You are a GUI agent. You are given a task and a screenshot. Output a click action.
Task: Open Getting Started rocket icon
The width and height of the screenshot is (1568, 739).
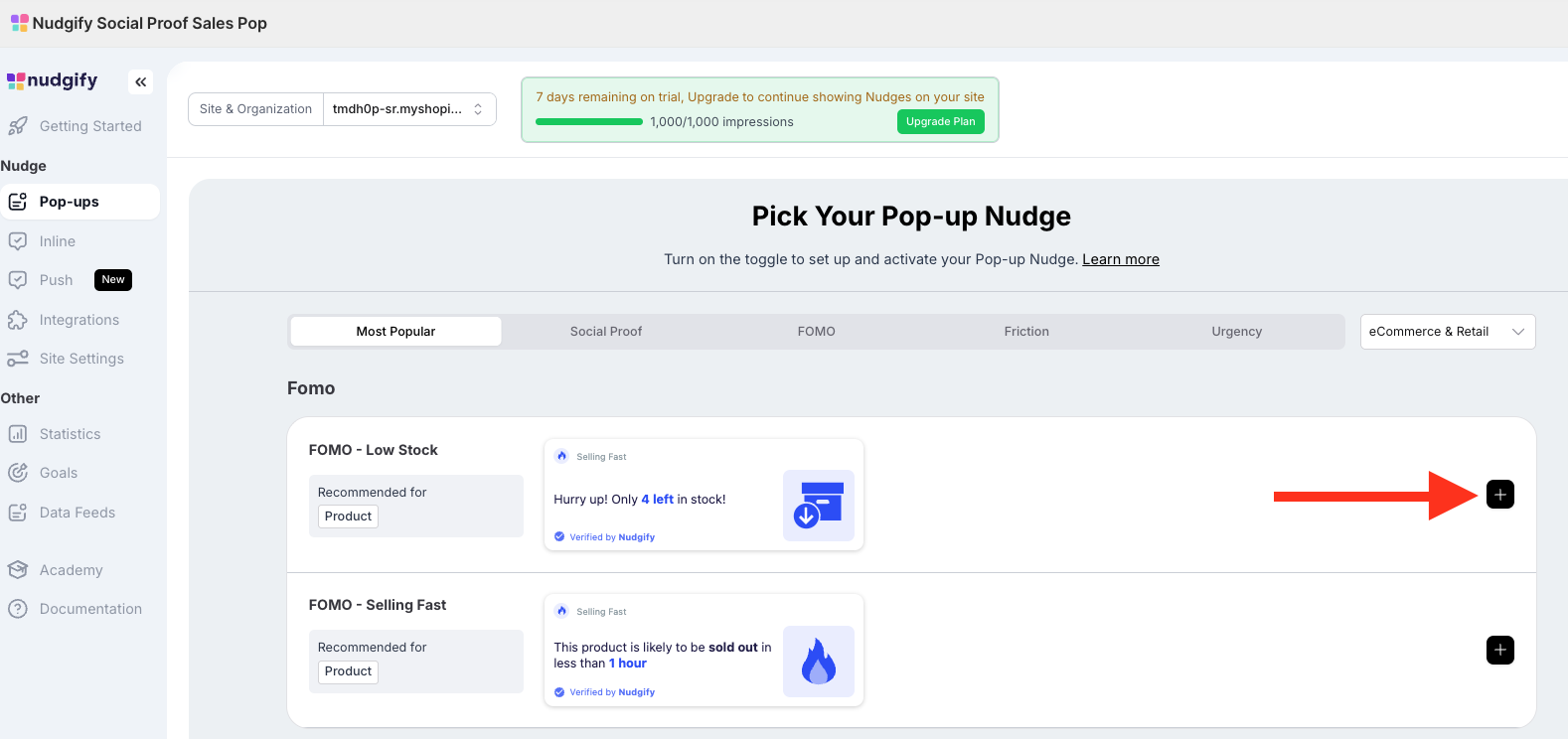tap(18, 126)
